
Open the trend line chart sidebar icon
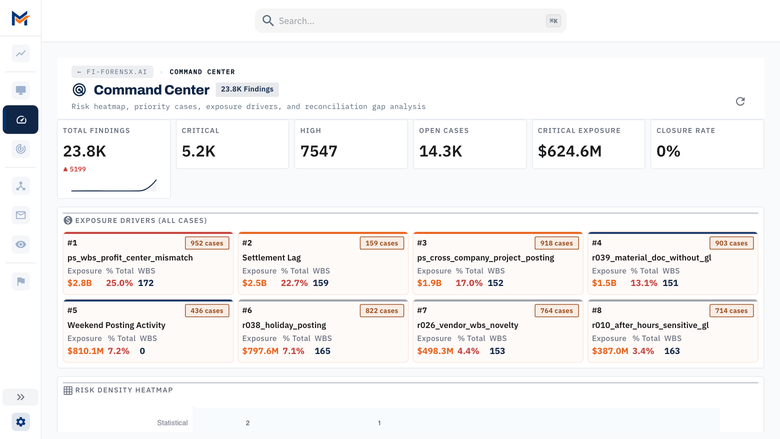point(20,53)
